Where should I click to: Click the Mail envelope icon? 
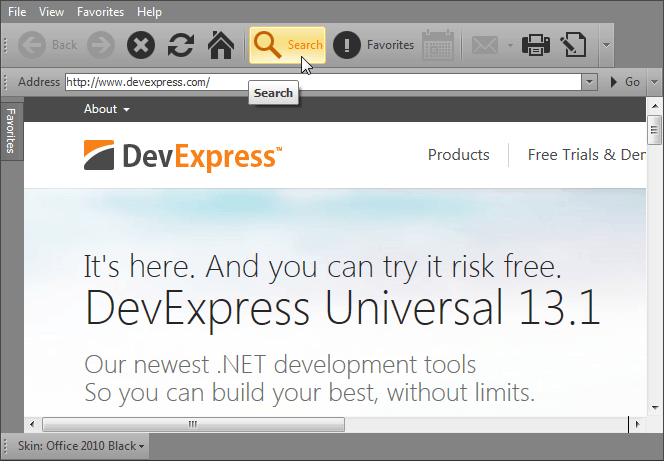tap(485, 45)
